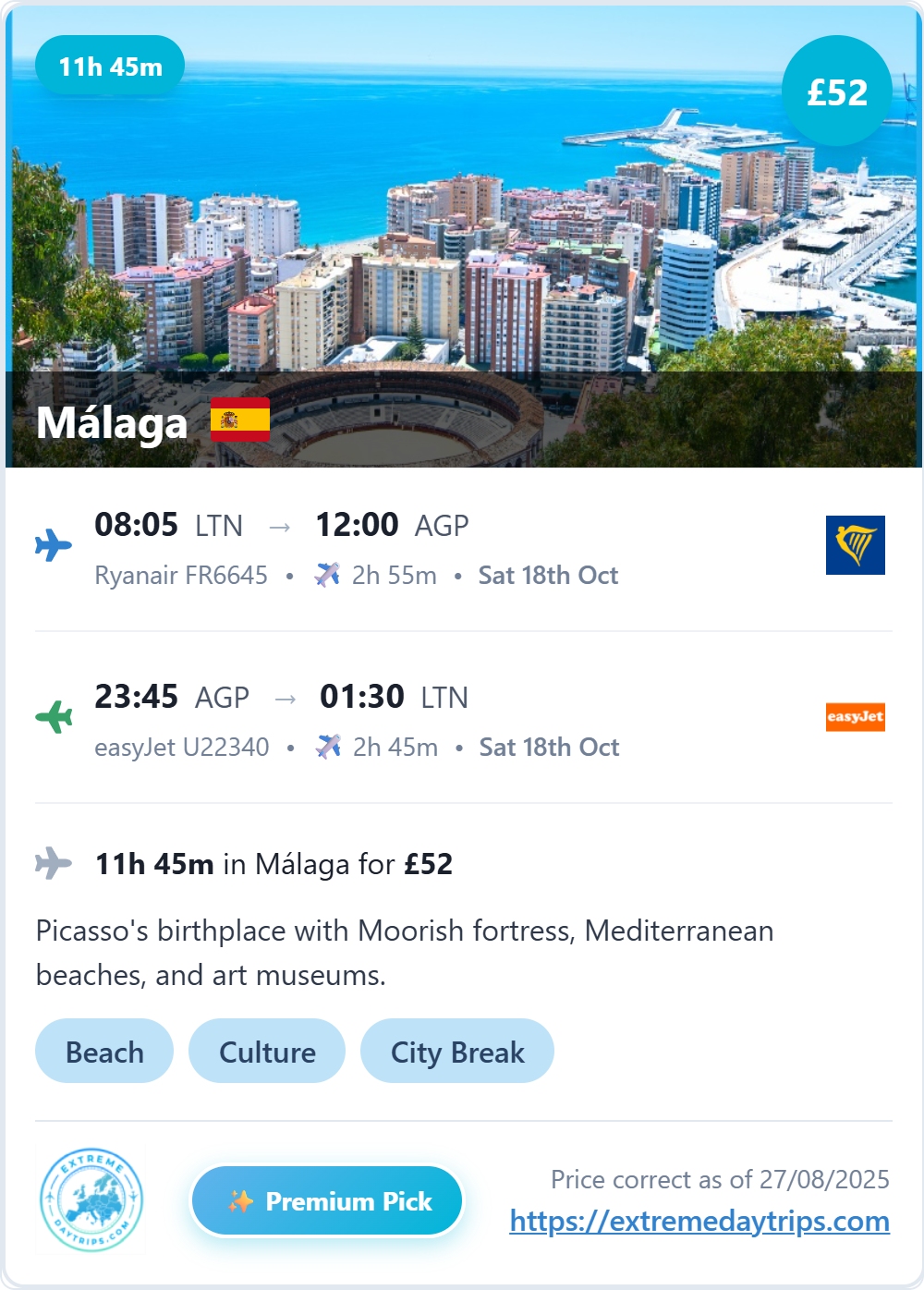Image resolution: width=924 pixels, height=1290 pixels.
Task: Click the Ryanair airline logo
Action: (x=855, y=545)
